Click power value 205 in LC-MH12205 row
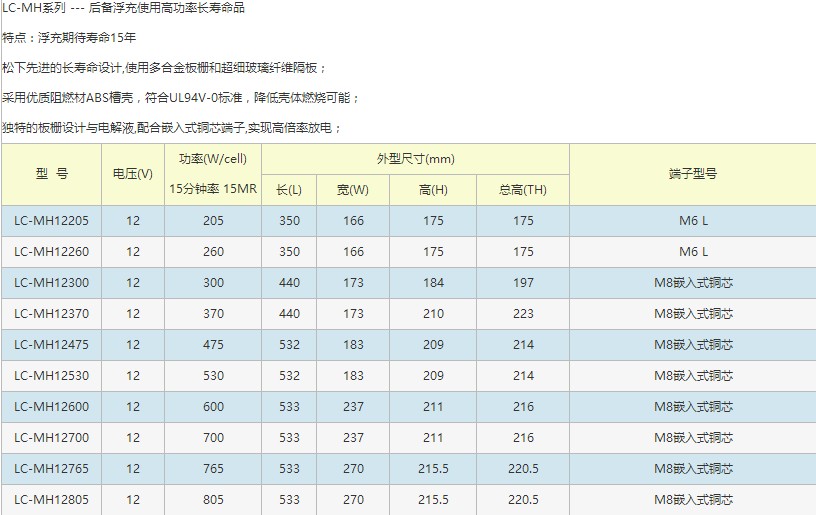Image resolution: width=816 pixels, height=515 pixels. pos(213,221)
